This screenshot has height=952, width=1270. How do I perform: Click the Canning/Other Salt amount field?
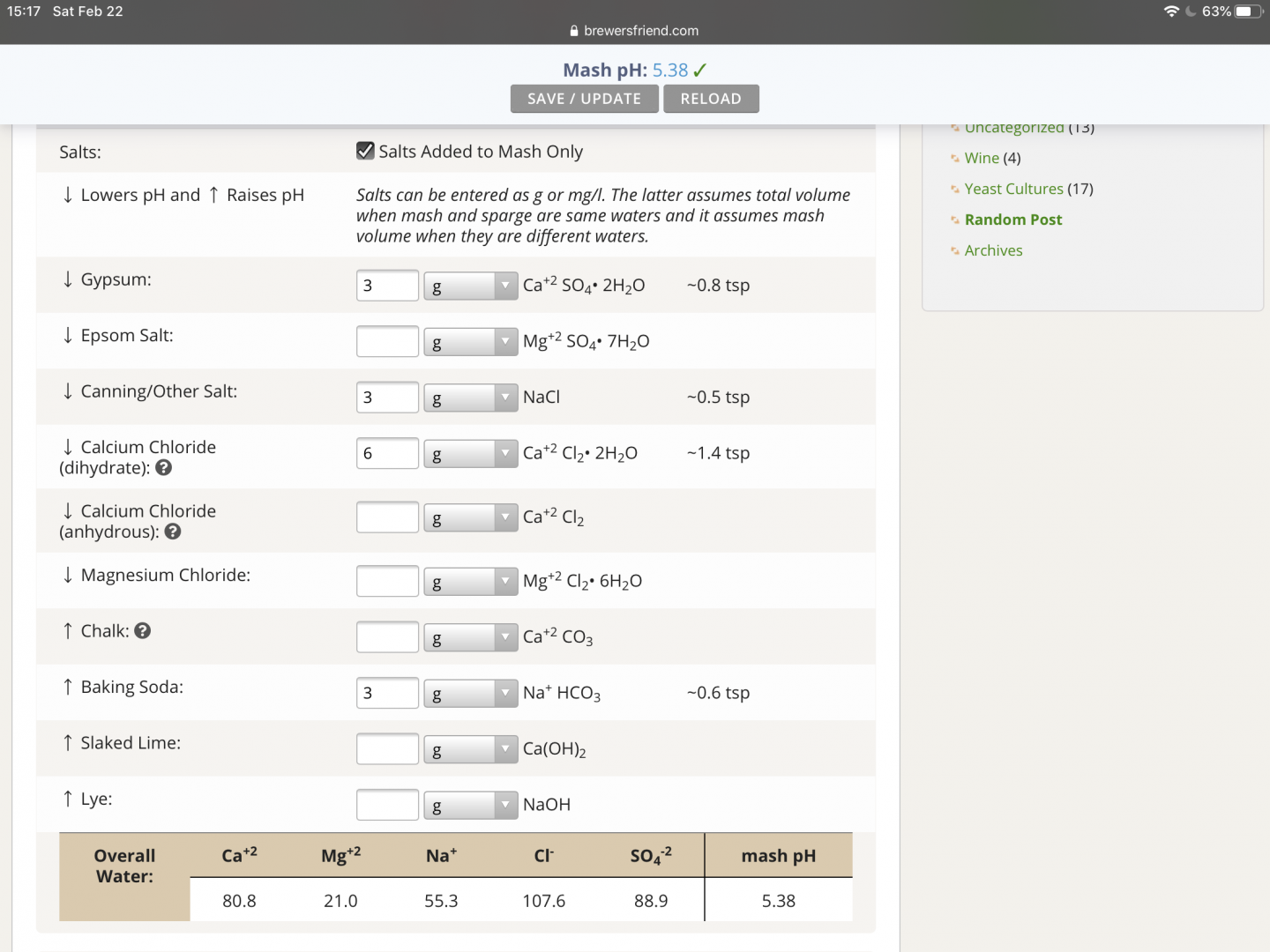tap(387, 398)
